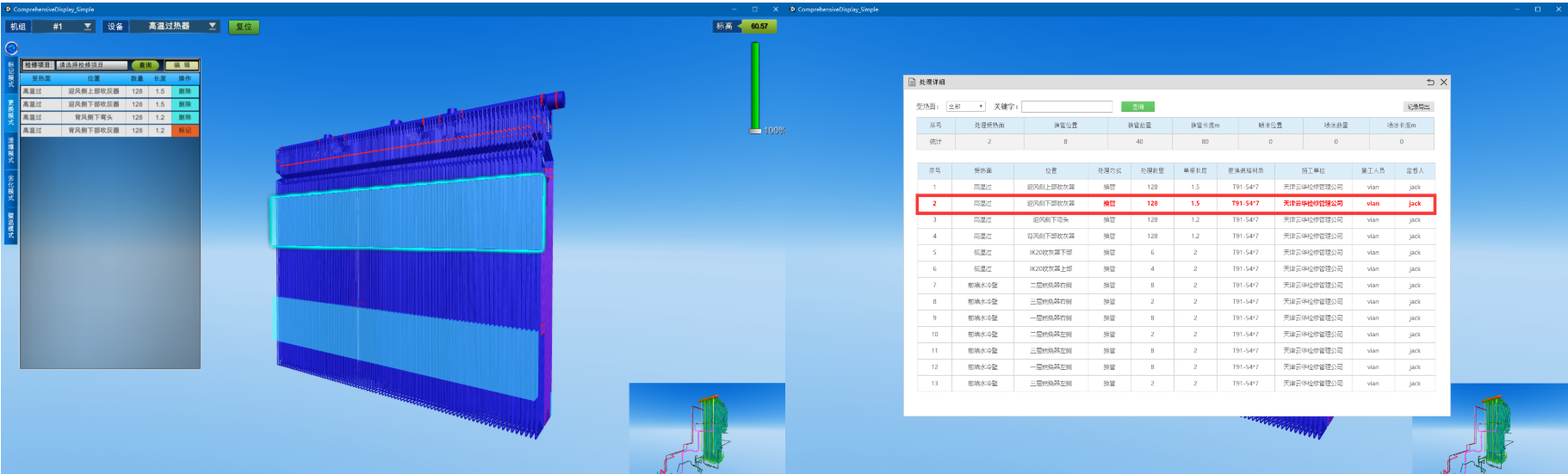
Task: Switch to 更换模式 sidebar tab
Action: click(11, 113)
